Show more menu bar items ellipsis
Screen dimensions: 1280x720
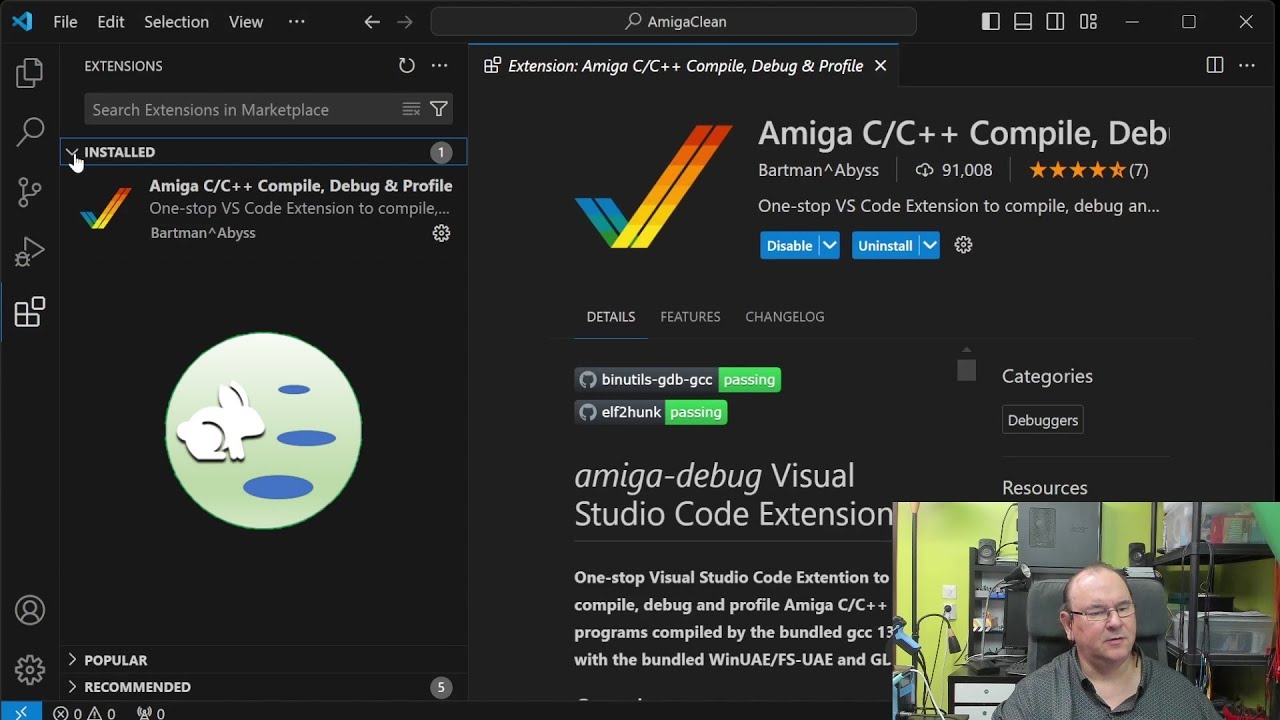click(x=296, y=22)
